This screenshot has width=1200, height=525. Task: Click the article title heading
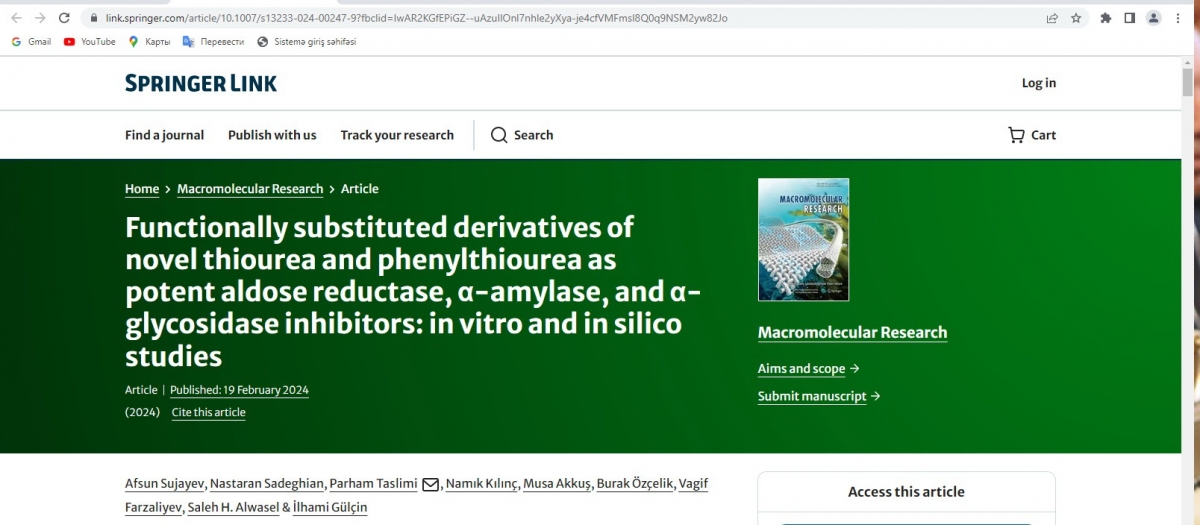tap(413, 292)
